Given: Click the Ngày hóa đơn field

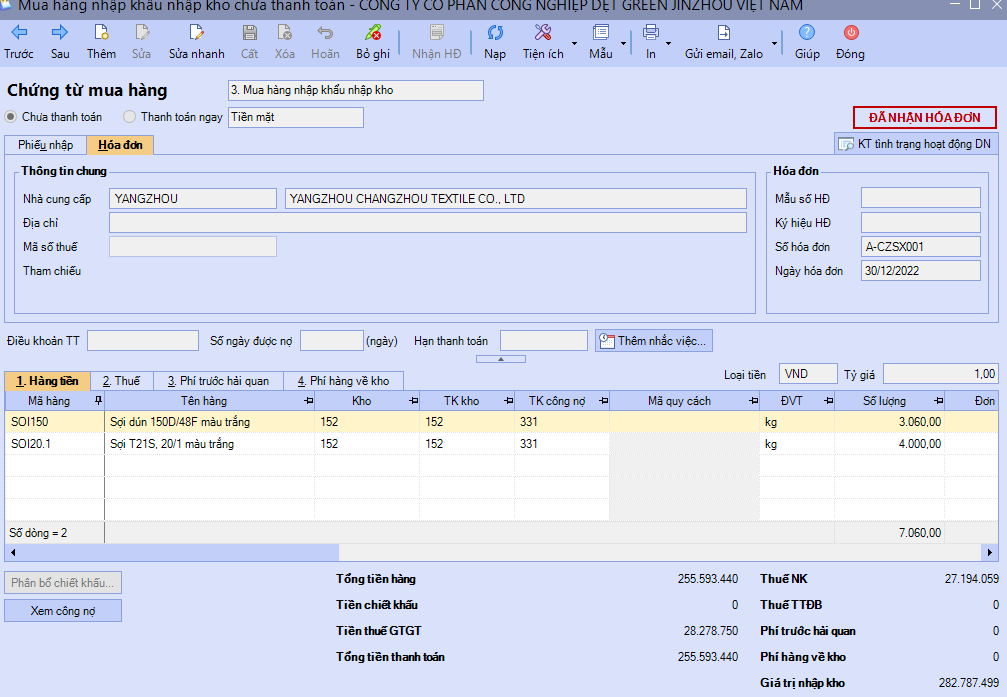Looking at the screenshot, I should 920,270.
